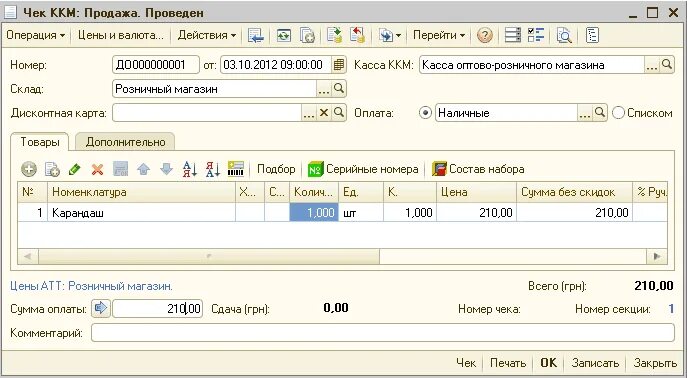Select the highlighted quantity cell 1,000
The height and width of the screenshot is (378, 687).
(314, 213)
